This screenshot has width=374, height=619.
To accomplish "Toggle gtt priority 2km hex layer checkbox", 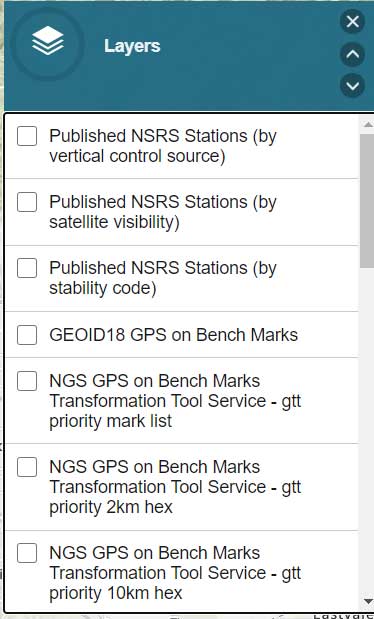I will pyautogui.click(x=27, y=467).
